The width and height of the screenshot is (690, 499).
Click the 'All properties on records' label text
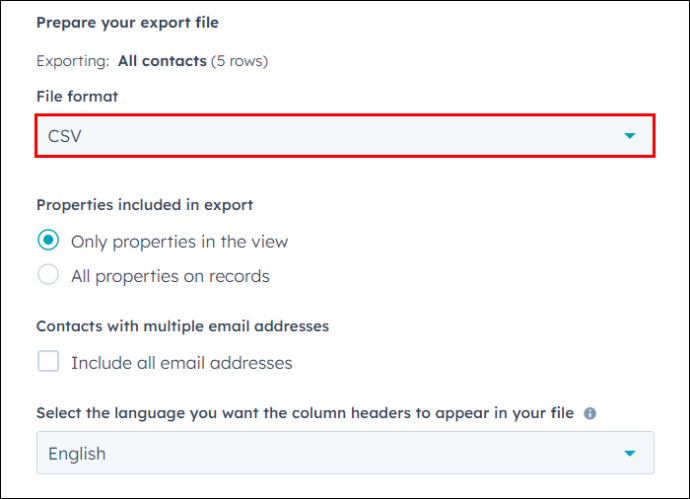coord(170,276)
